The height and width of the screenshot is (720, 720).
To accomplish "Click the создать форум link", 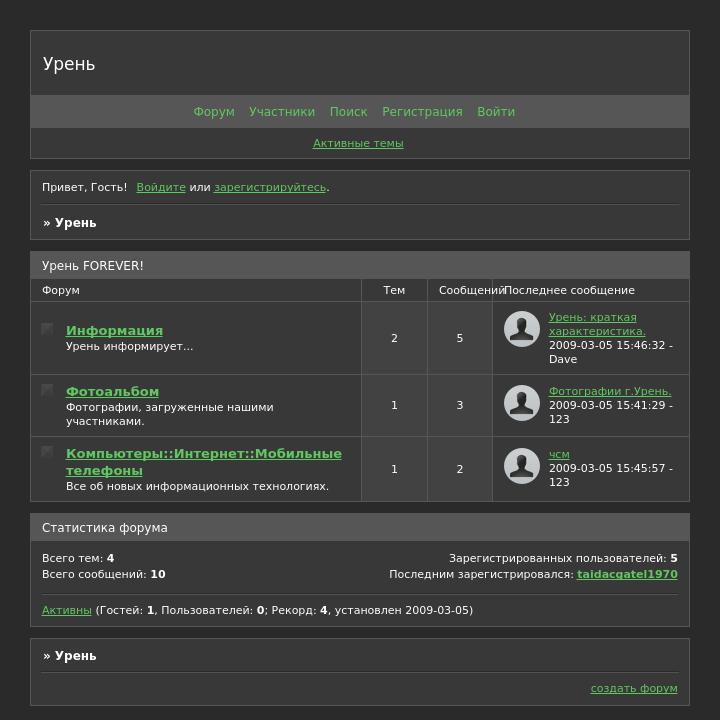I will [x=634, y=688].
